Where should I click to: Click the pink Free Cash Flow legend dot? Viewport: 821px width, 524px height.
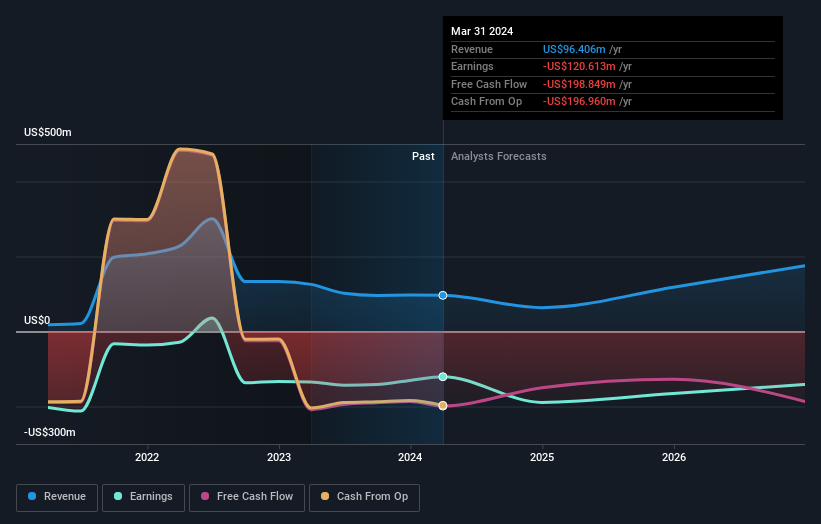click(205, 496)
